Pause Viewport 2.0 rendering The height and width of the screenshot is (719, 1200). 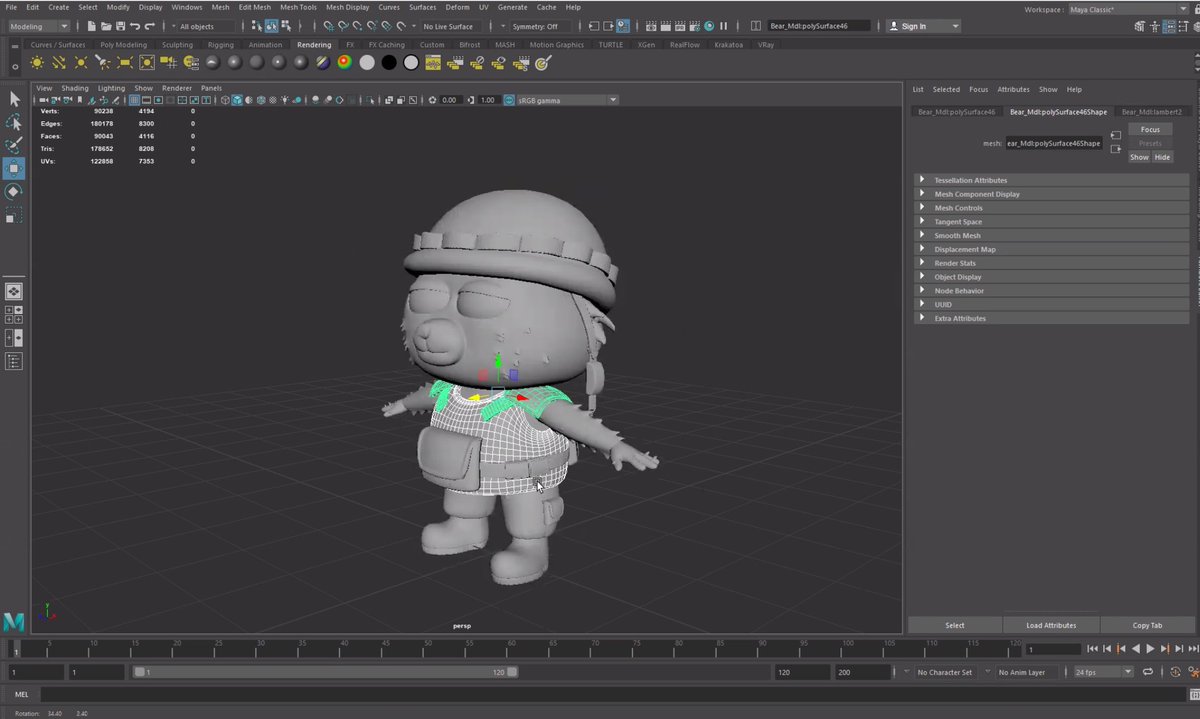[723, 26]
